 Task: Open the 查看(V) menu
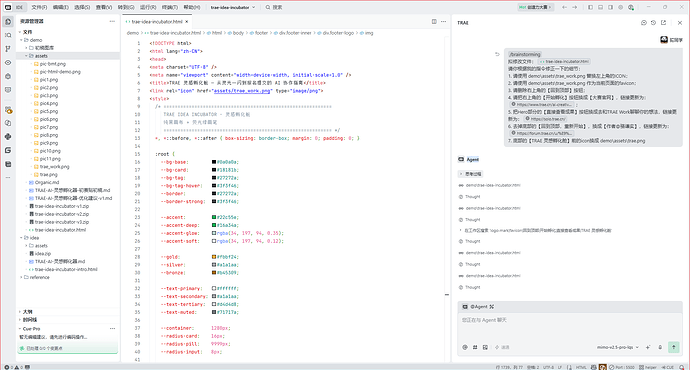104,7
